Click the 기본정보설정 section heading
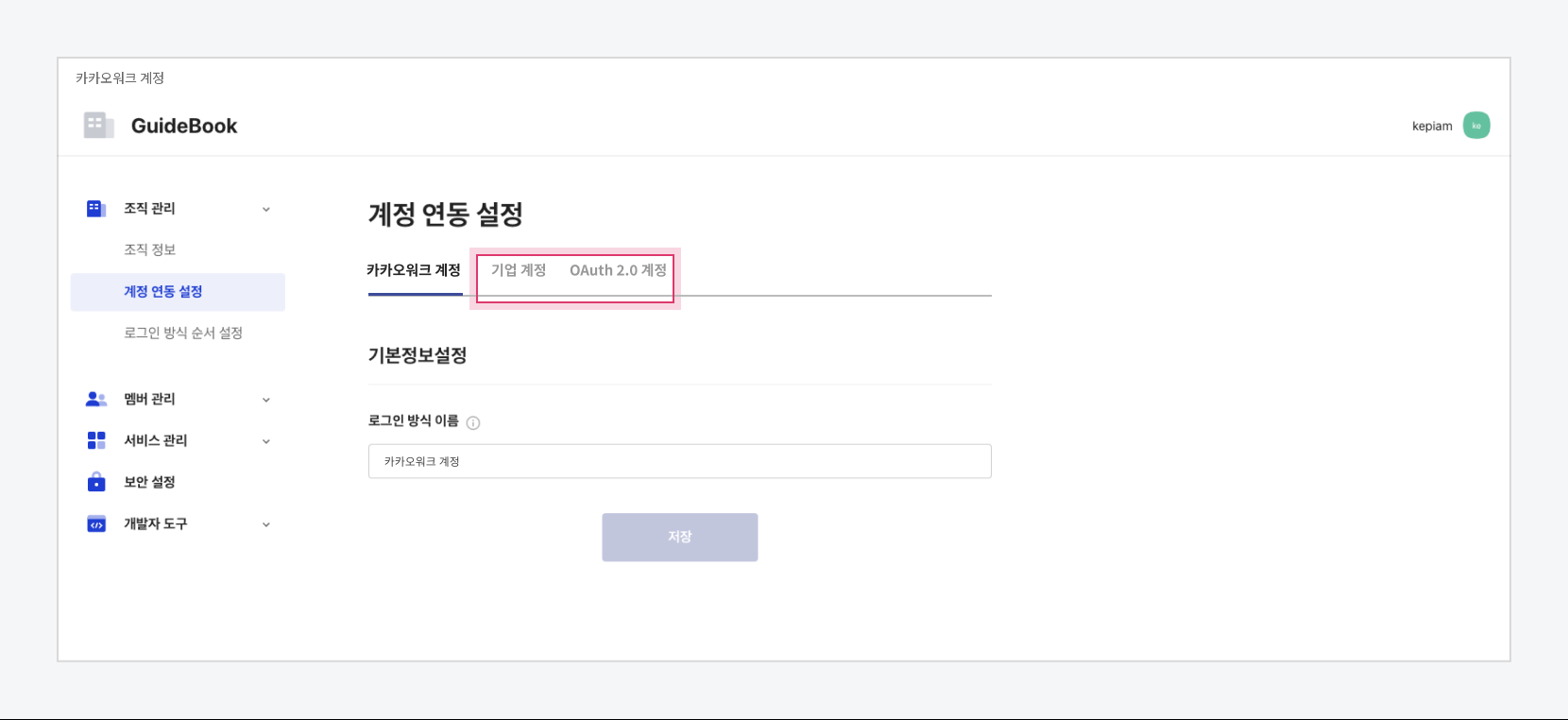 418,355
